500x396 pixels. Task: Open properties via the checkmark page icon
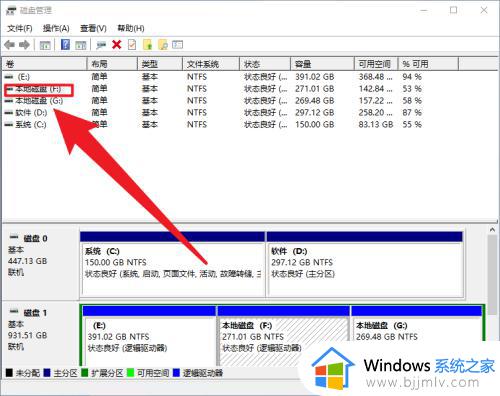pyautogui.click(x=132, y=44)
